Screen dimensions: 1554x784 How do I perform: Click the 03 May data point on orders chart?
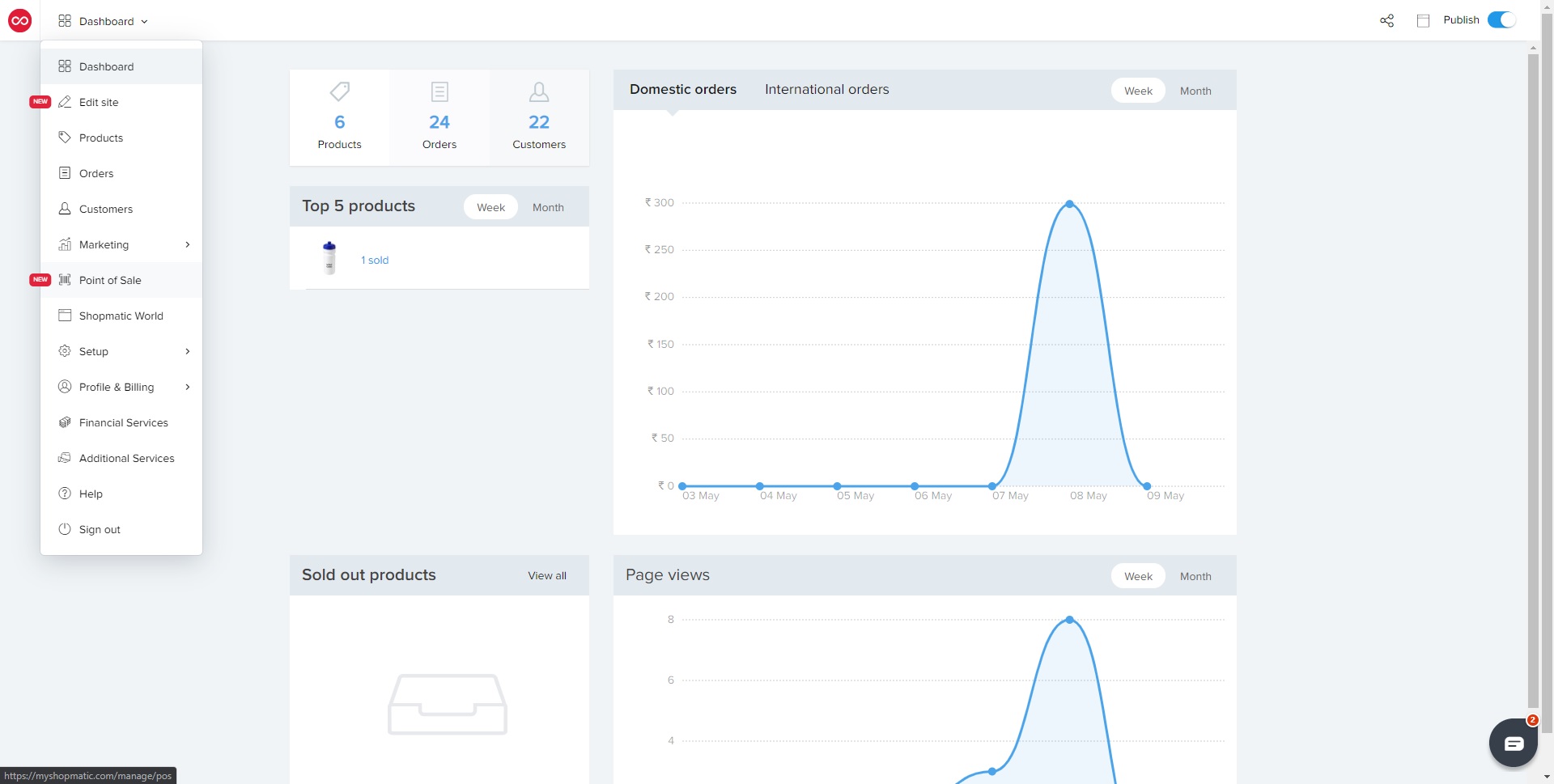(682, 486)
